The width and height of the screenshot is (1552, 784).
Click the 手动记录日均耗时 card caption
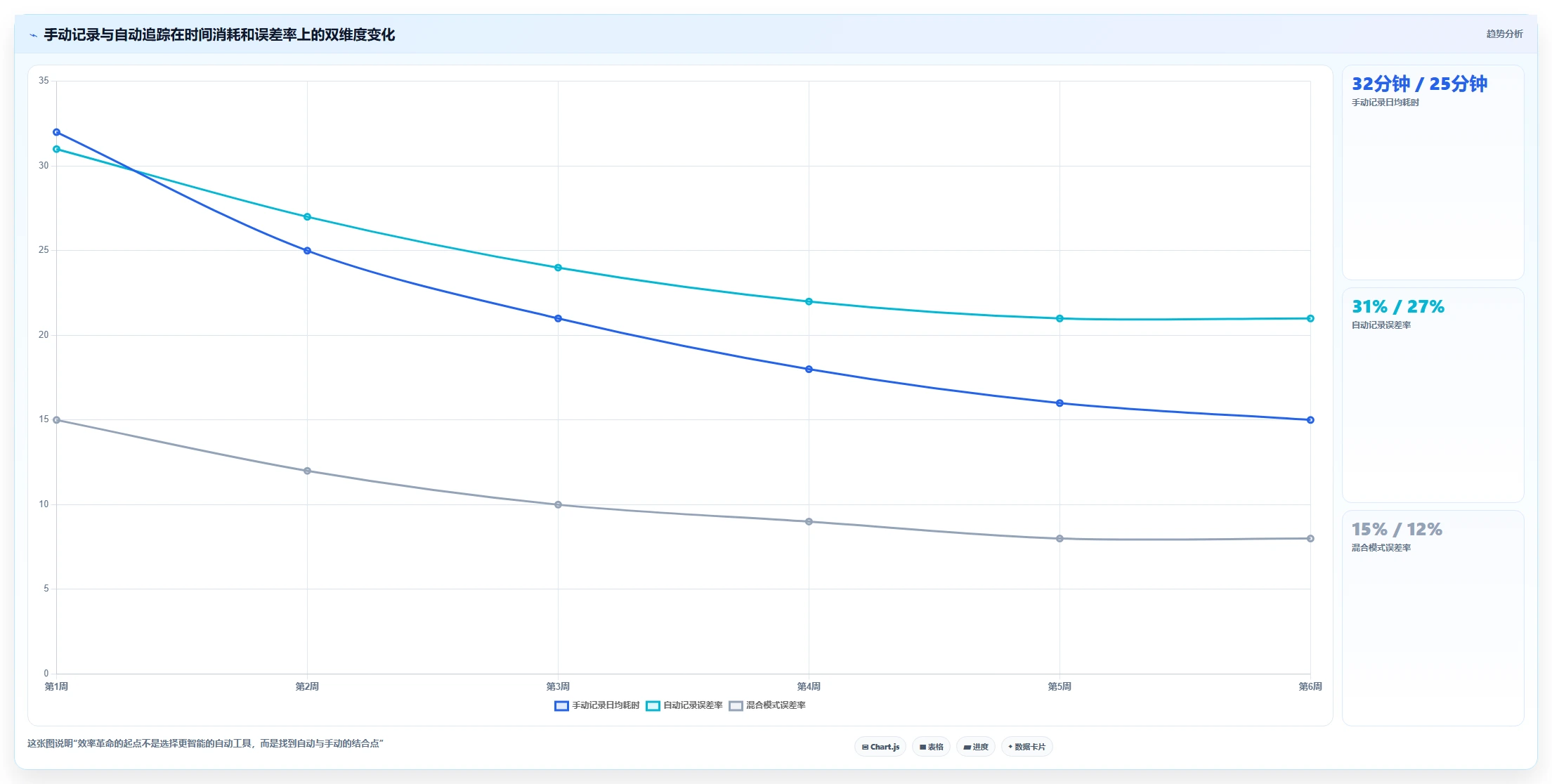1385,103
